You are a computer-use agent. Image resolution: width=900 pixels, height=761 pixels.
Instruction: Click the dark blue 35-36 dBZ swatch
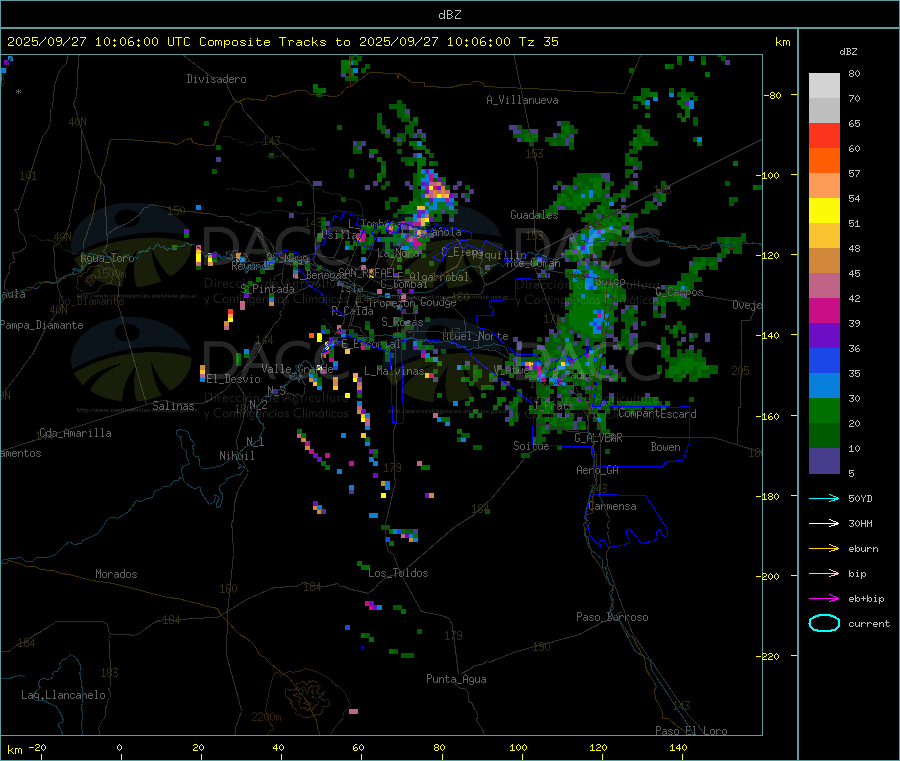click(824, 360)
